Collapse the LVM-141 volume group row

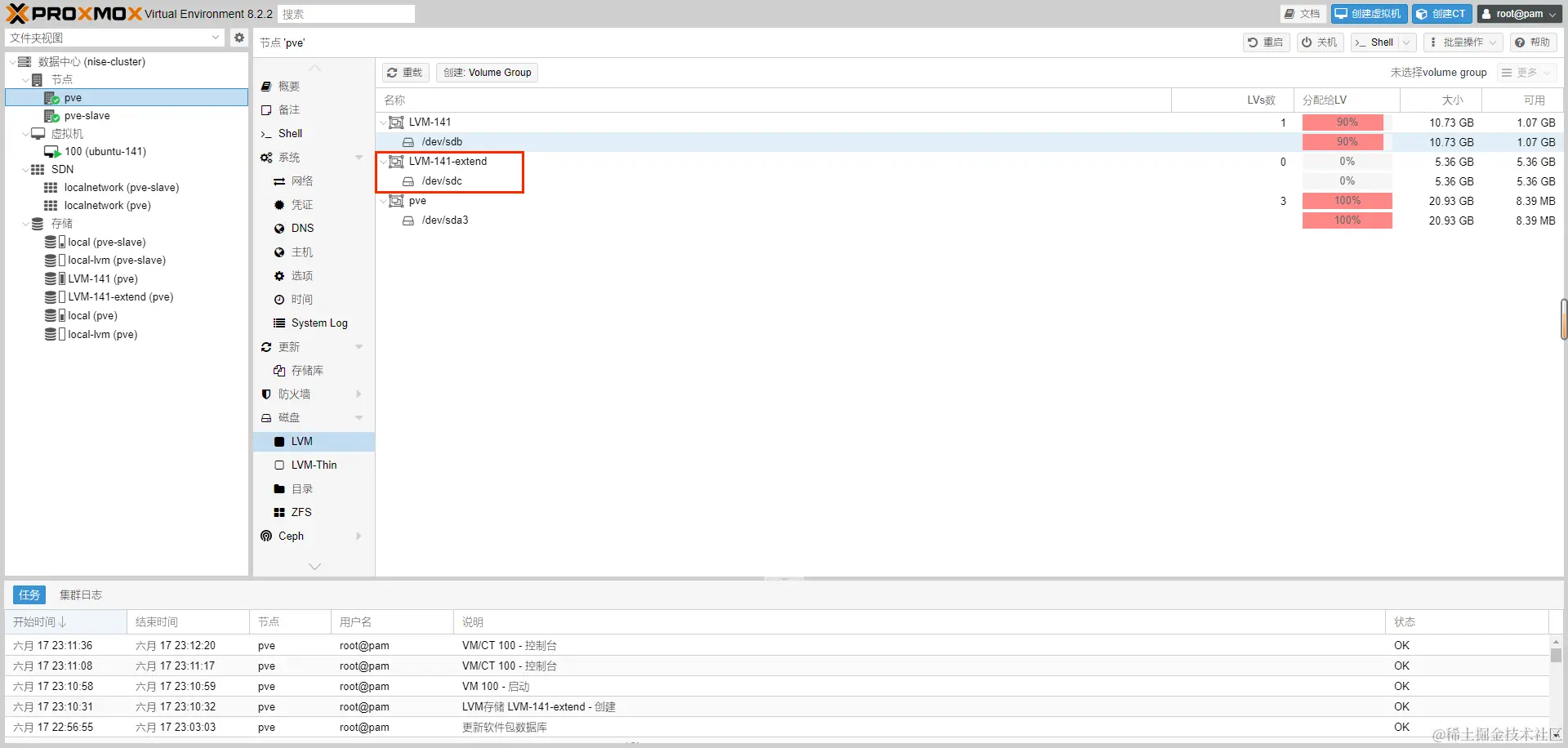[383, 122]
